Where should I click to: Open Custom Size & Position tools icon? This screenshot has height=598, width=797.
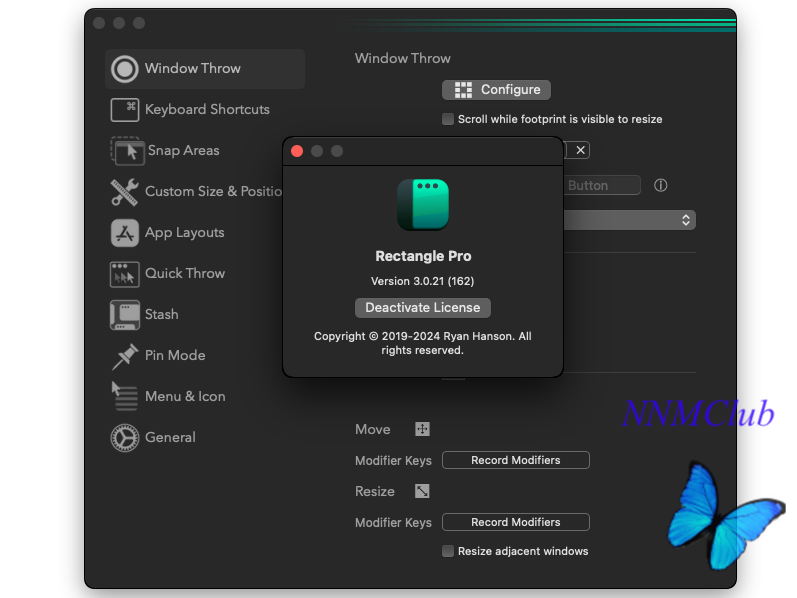[x=125, y=192]
